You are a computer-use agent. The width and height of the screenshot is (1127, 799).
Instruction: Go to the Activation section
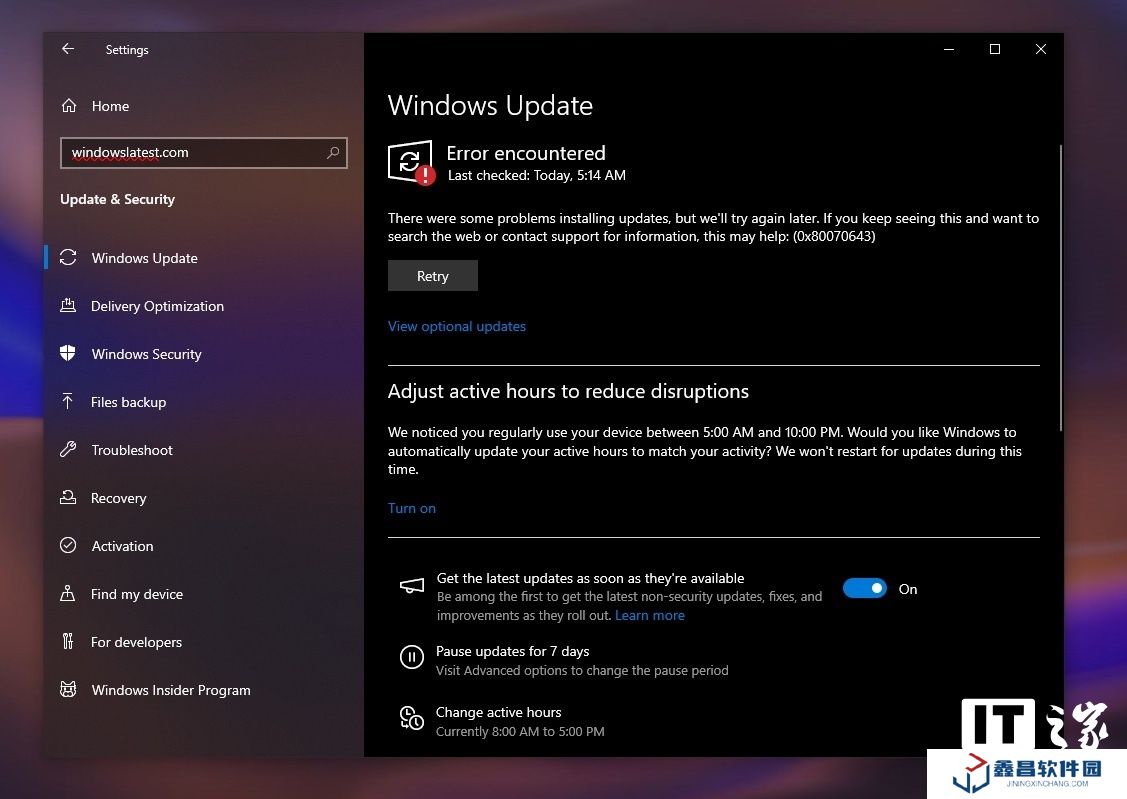[x=122, y=546]
